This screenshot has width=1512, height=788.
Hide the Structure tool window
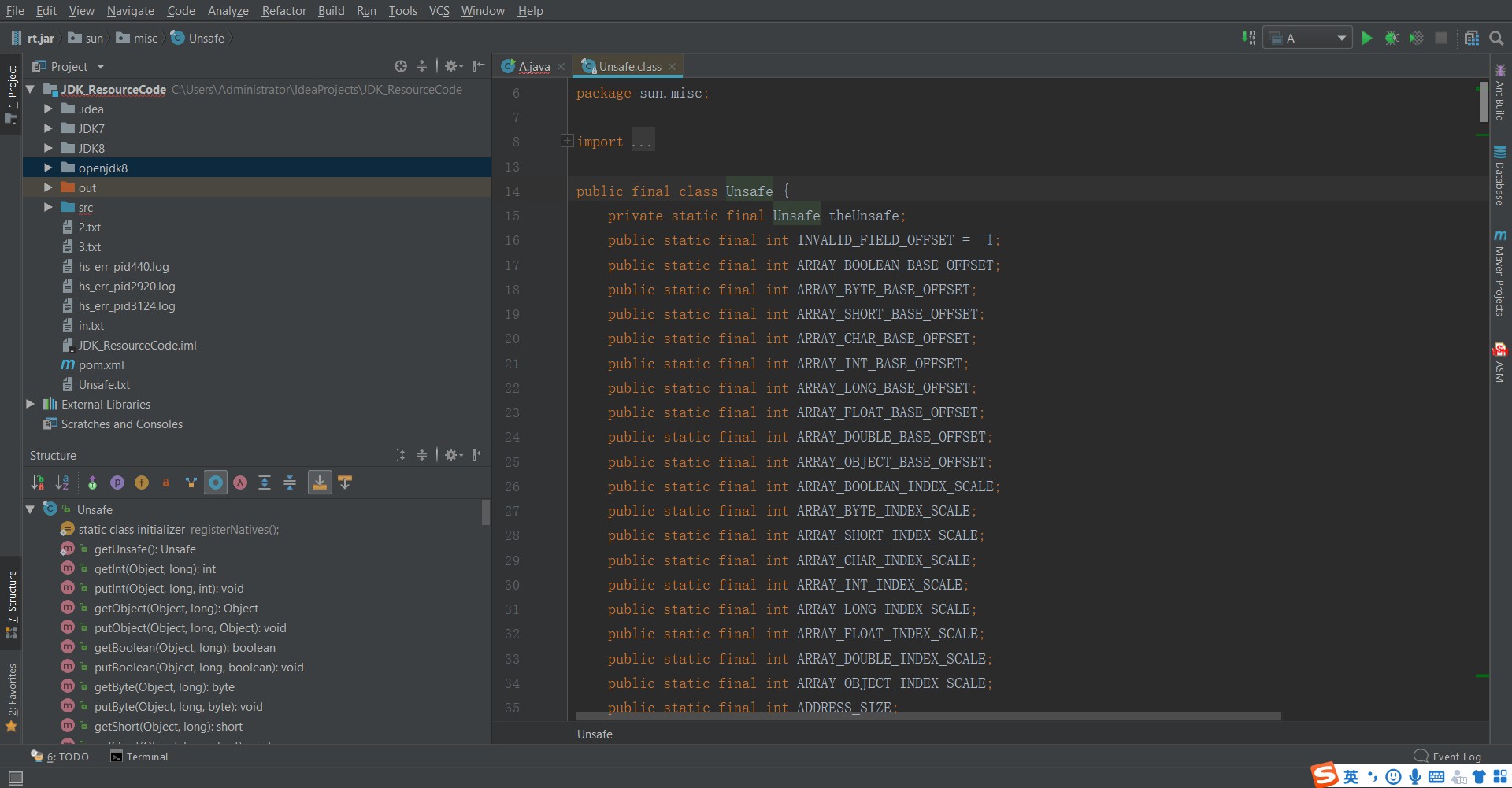[478, 455]
